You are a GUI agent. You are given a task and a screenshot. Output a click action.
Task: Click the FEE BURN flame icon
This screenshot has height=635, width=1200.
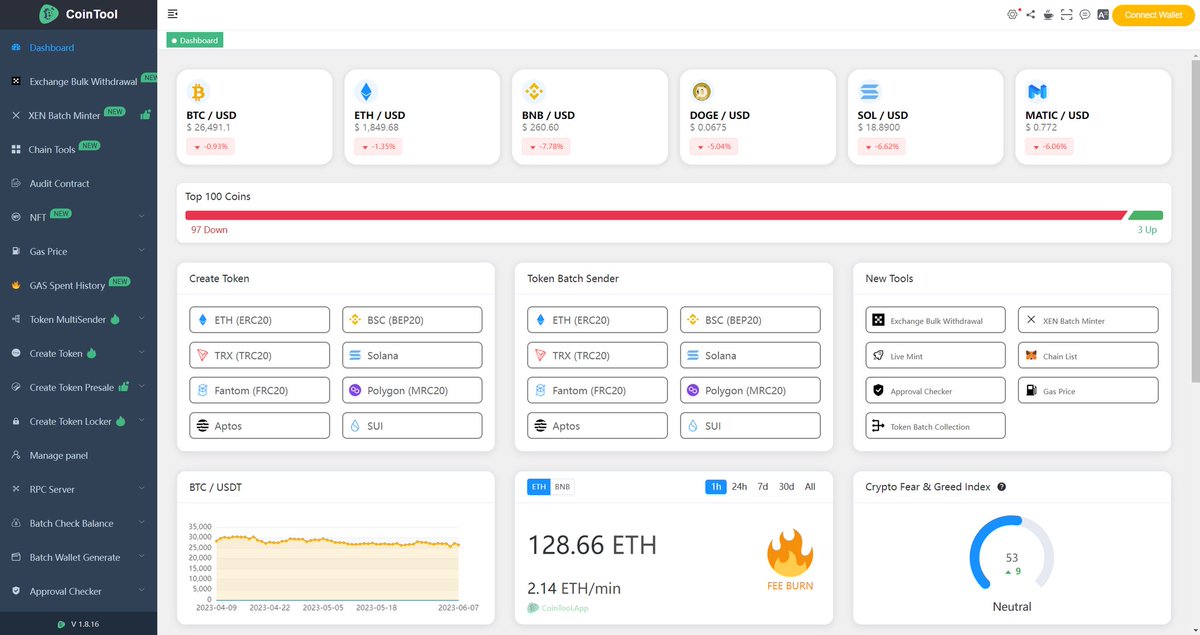click(790, 552)
